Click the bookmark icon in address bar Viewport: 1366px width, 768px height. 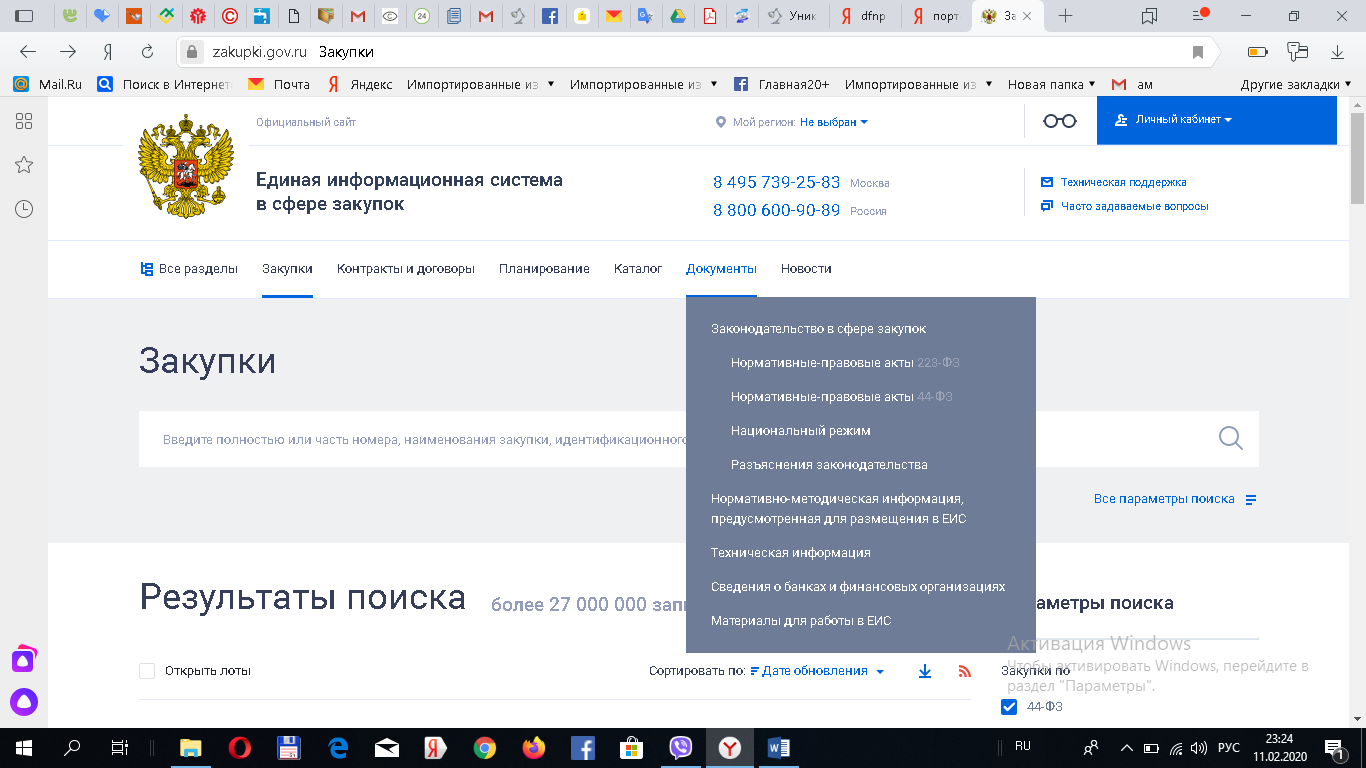[x=1197, y=52]
